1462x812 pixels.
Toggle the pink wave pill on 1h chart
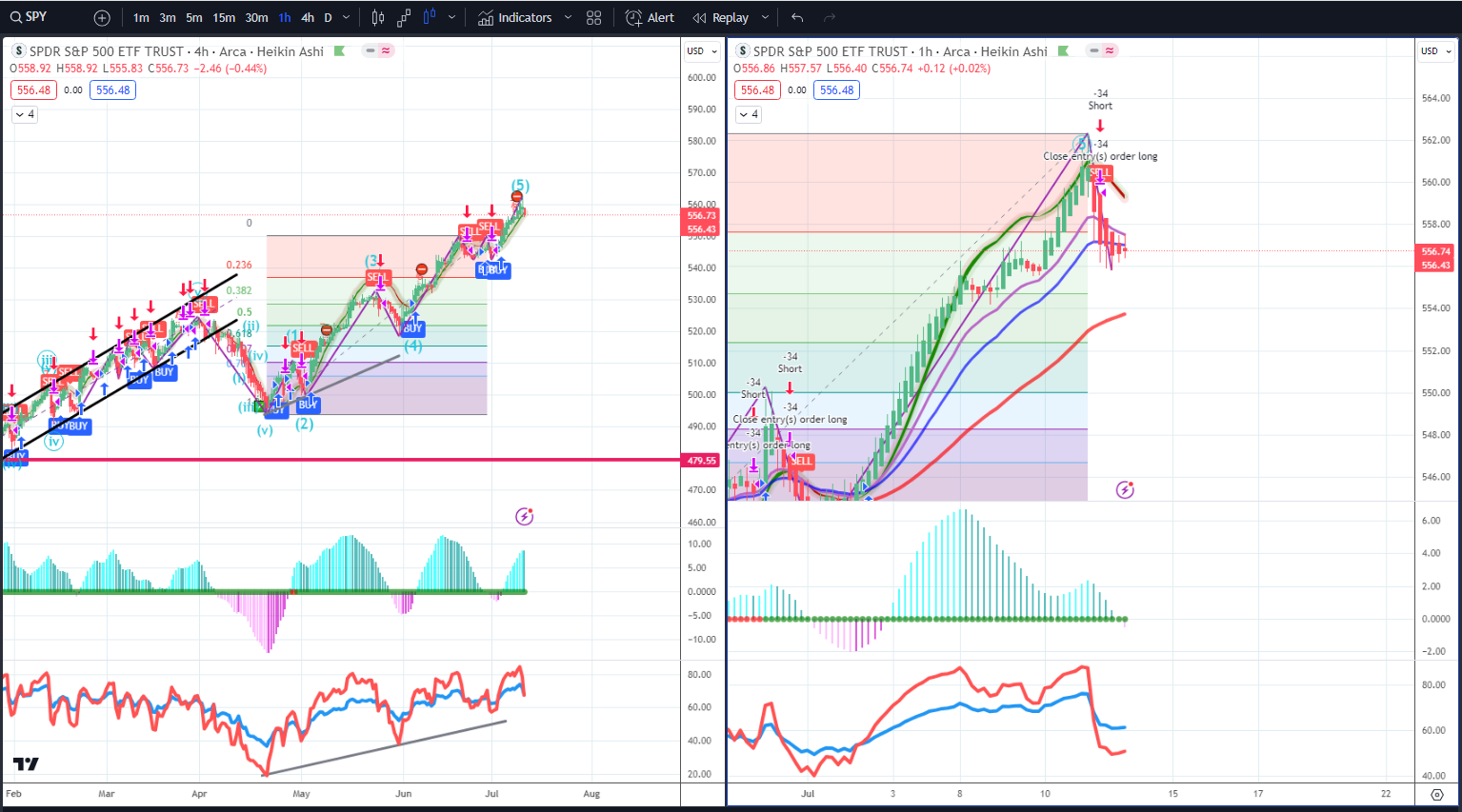tap(1111, 50)
